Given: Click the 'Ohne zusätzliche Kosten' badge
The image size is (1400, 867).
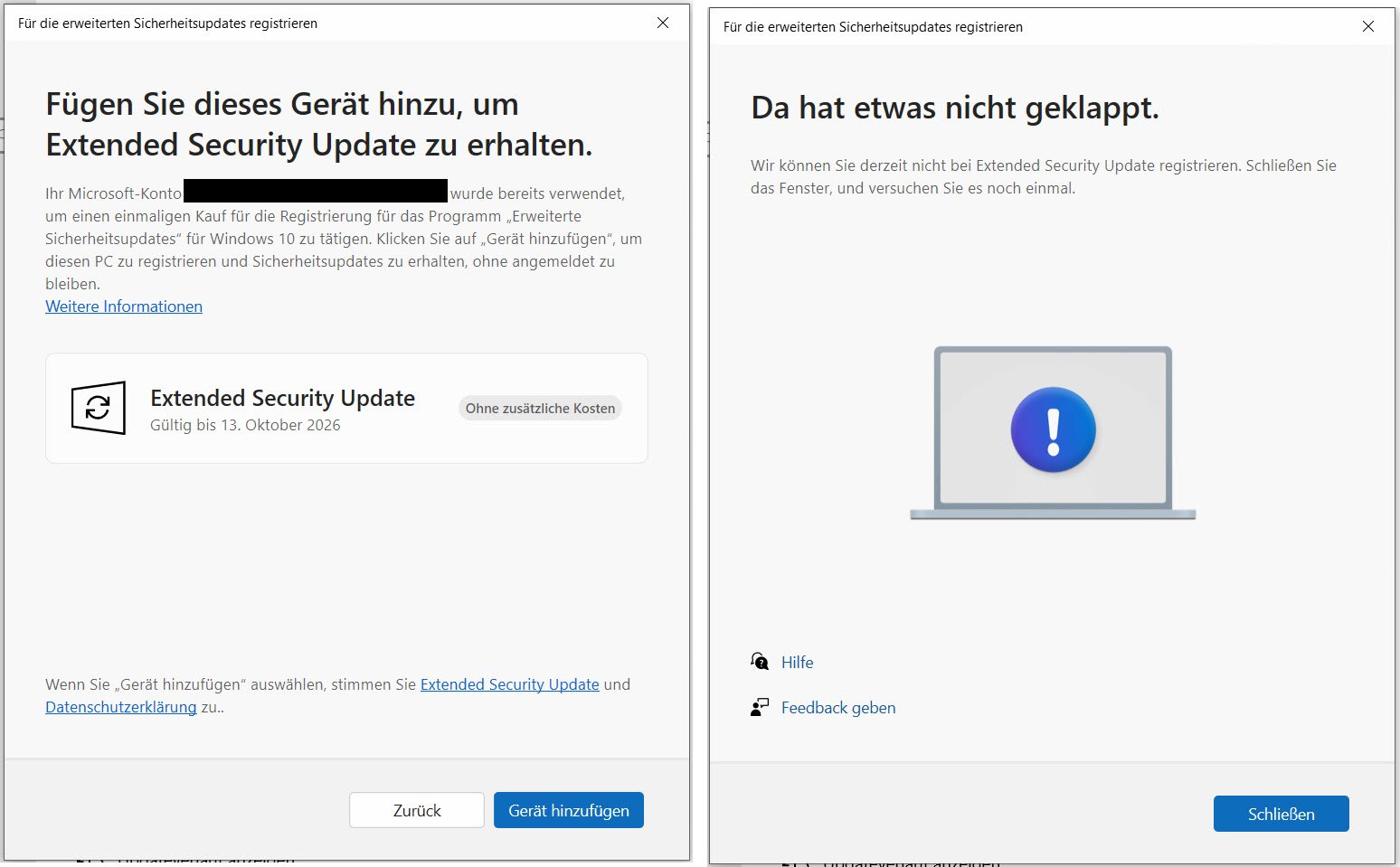Looking at the screenshot, I should [x=539, y=408].
